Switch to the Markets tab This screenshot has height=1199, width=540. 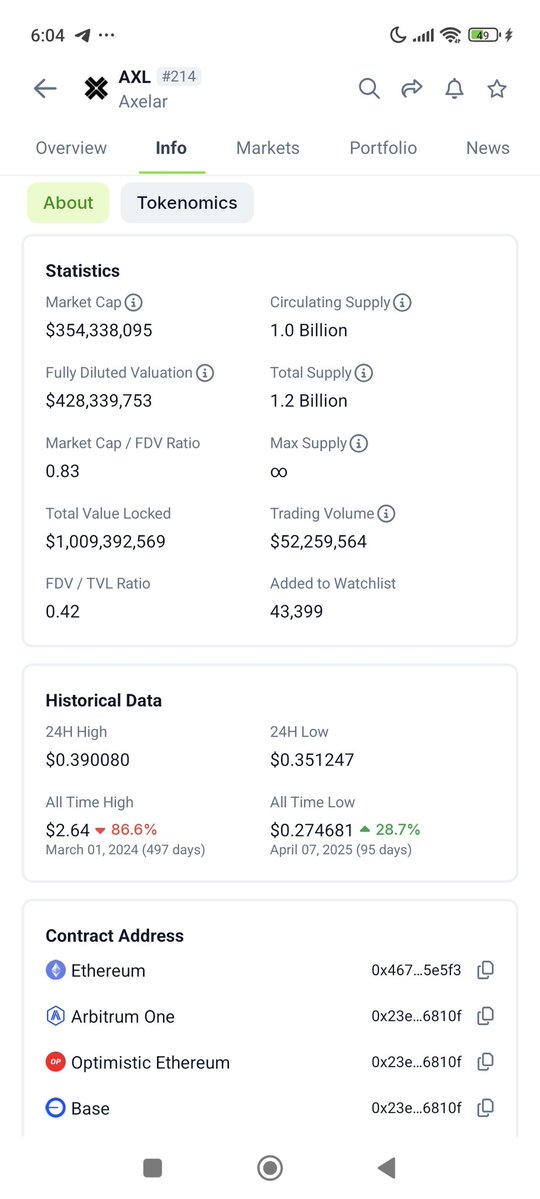[x=268, y=148]
